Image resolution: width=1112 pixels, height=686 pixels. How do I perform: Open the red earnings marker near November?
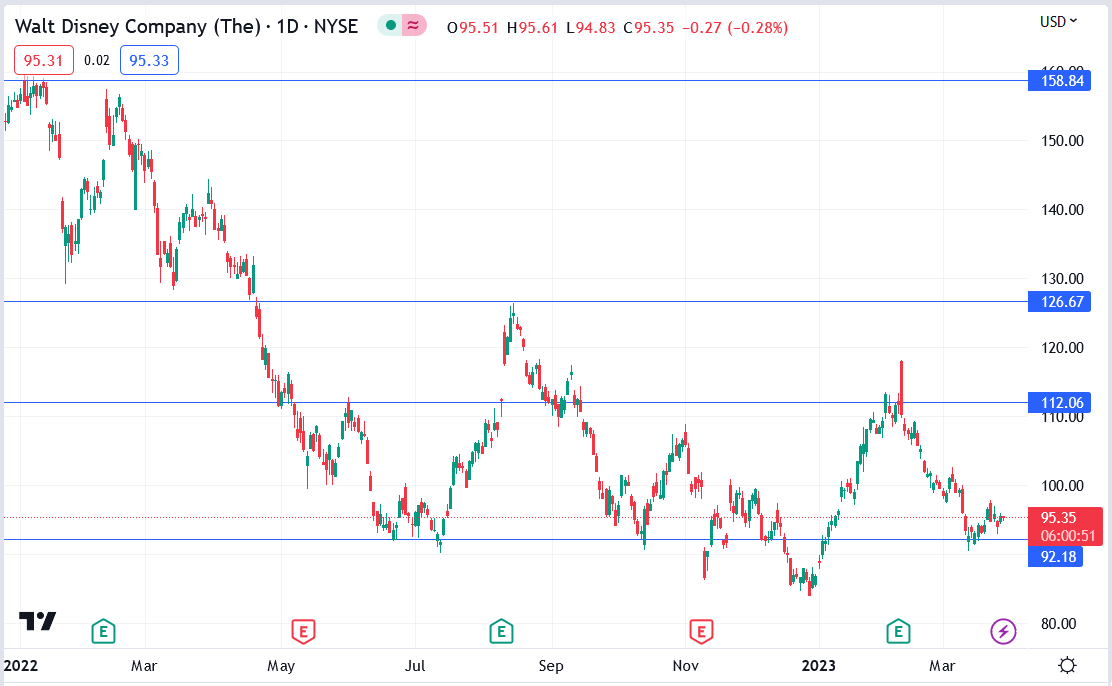tap(701, 631)
